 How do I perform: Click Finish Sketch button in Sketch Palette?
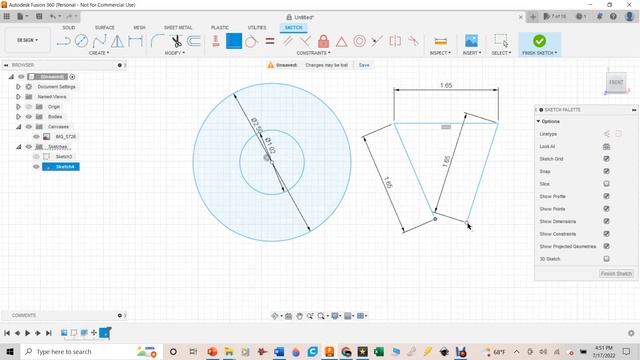[x=616, y=273]
